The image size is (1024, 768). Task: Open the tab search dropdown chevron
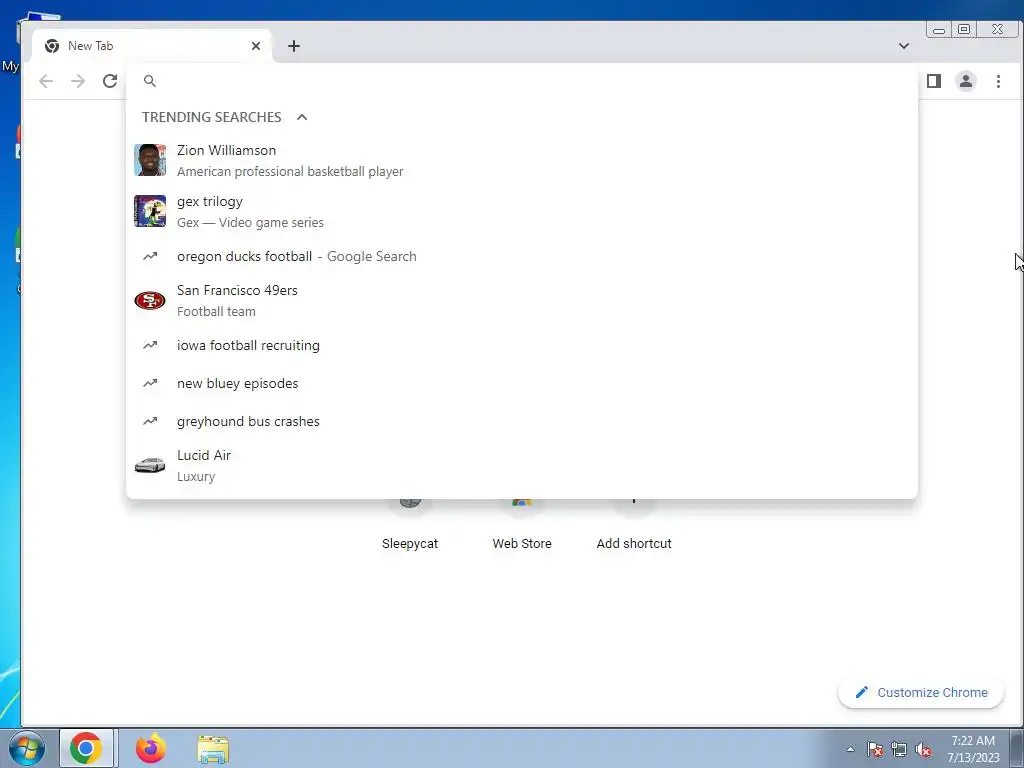(904, 46)
